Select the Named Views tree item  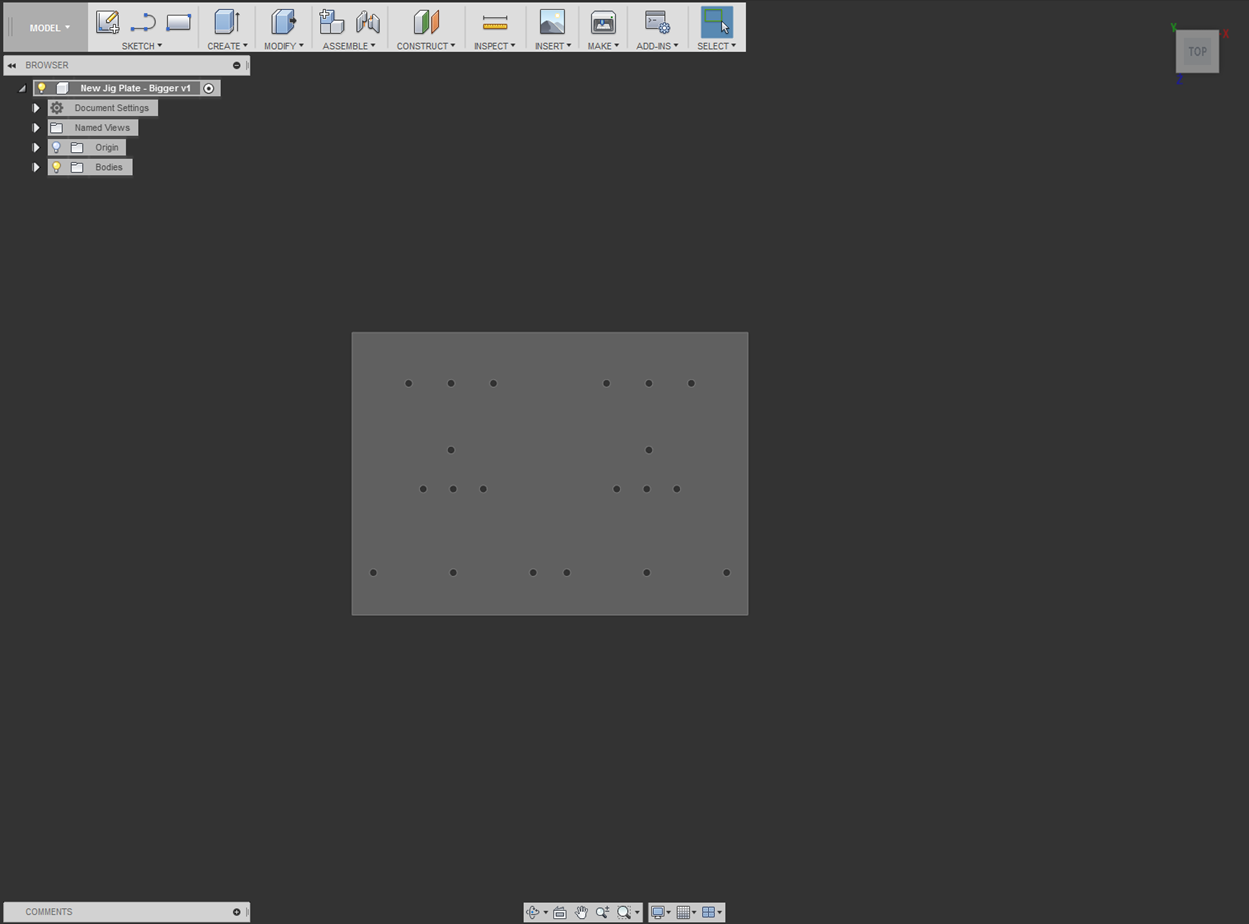[x=101, y=128]
